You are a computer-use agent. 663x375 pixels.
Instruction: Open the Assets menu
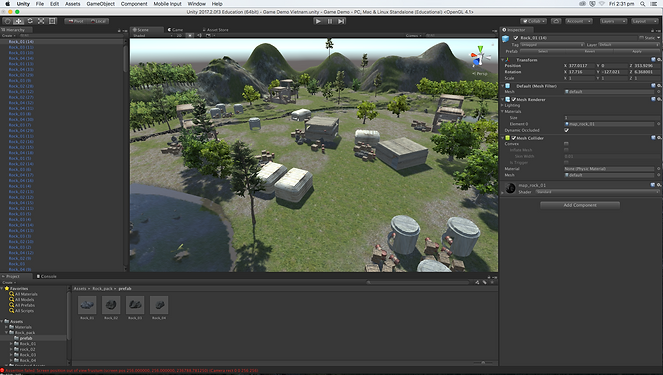point(72,4)
